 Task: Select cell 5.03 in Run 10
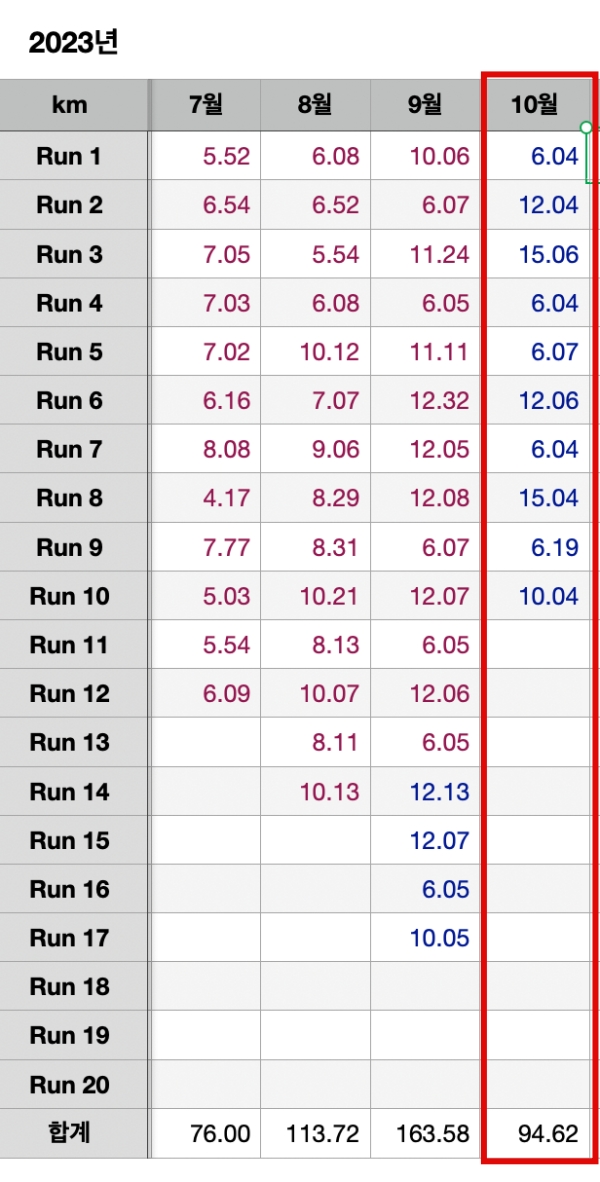coord(205,596)
